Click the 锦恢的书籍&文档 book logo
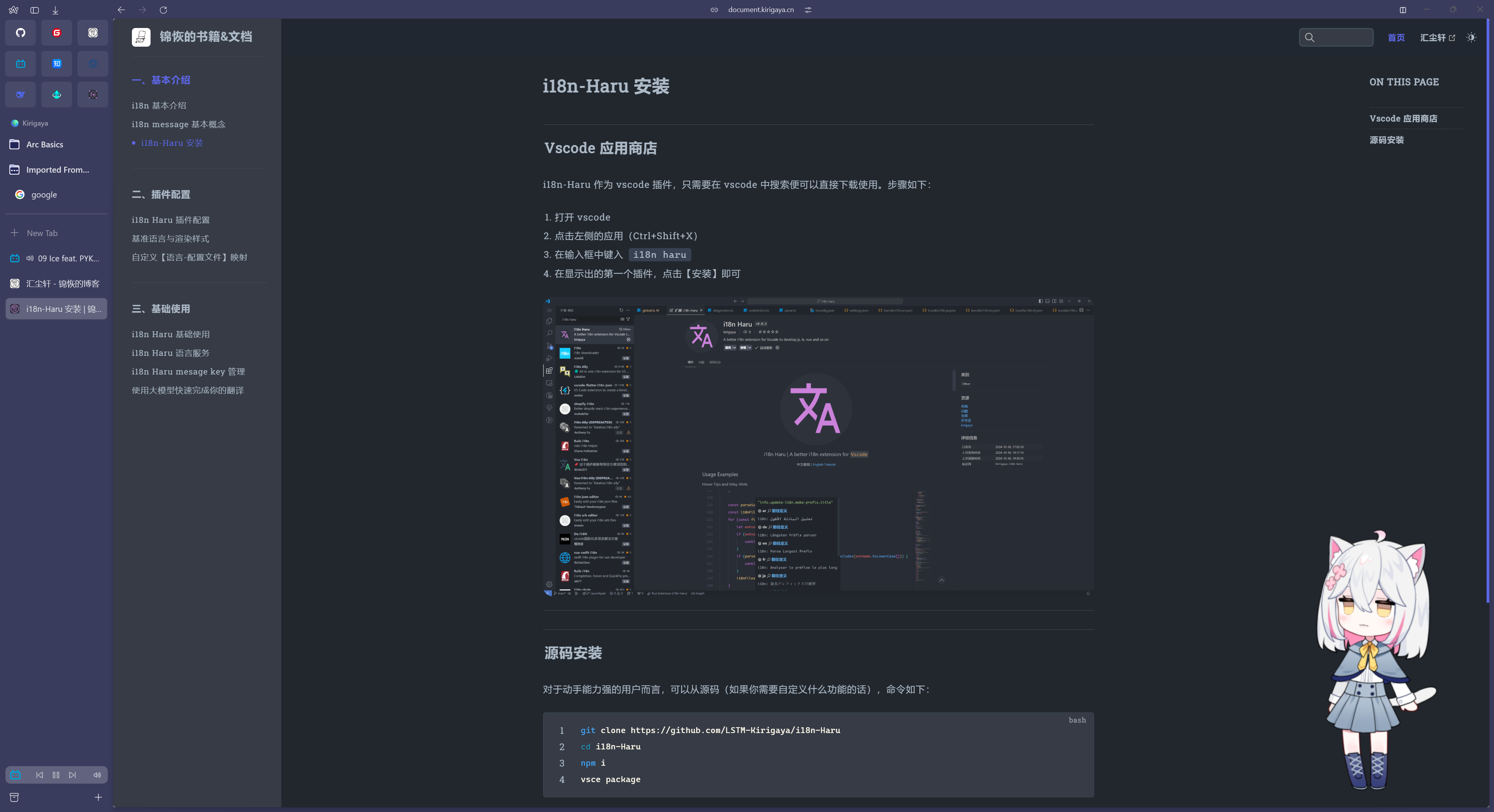1494x812 pixels. click(x=140, y=37)
